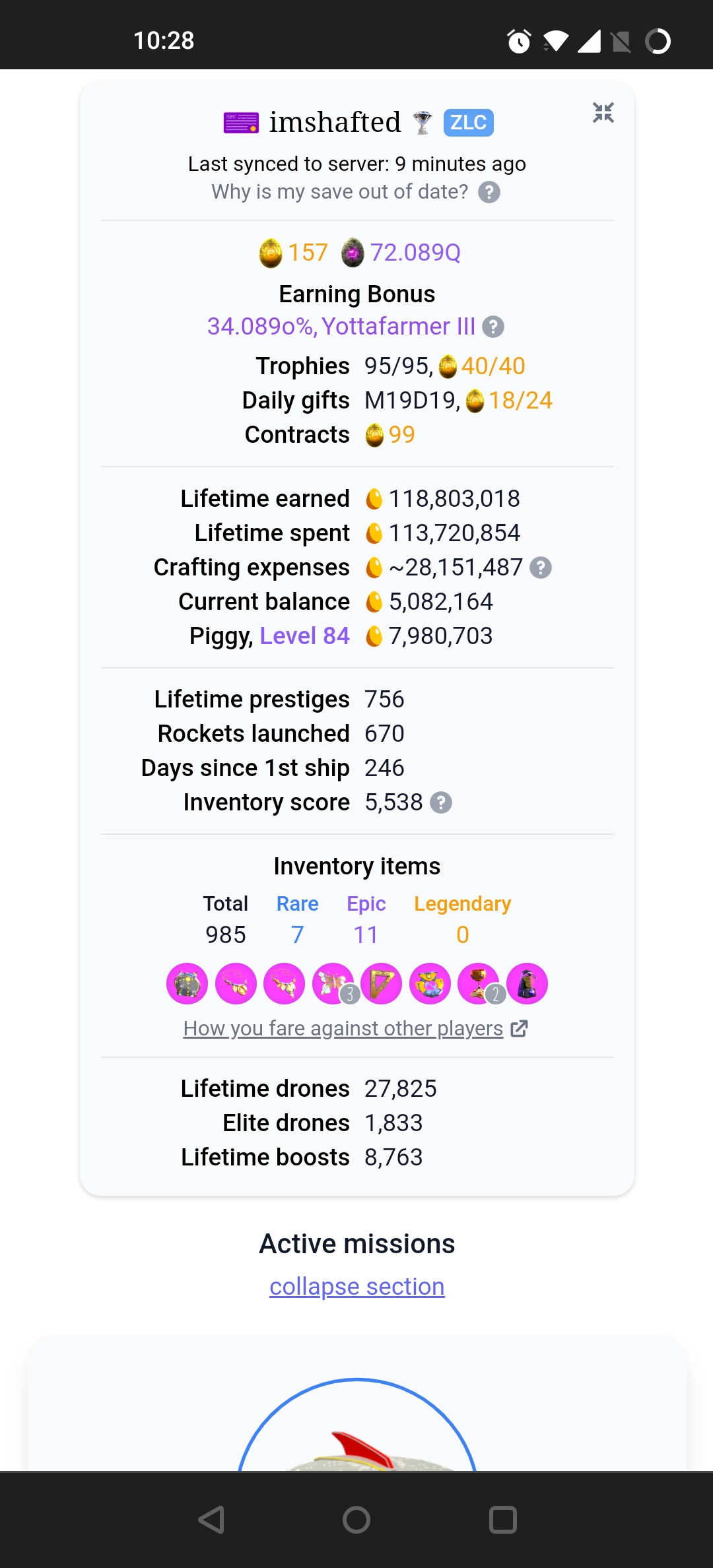Click the dark purple lantern artifact icon
This screenshot has height=1568, width=713.
click(x=527, y=983)
